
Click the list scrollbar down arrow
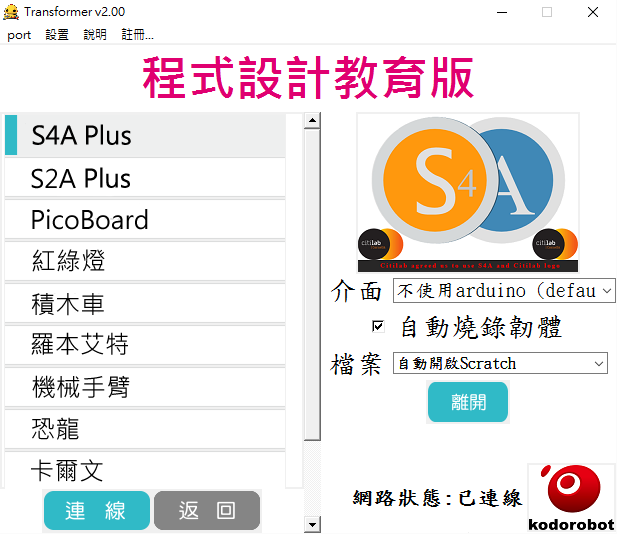[312, 524]
